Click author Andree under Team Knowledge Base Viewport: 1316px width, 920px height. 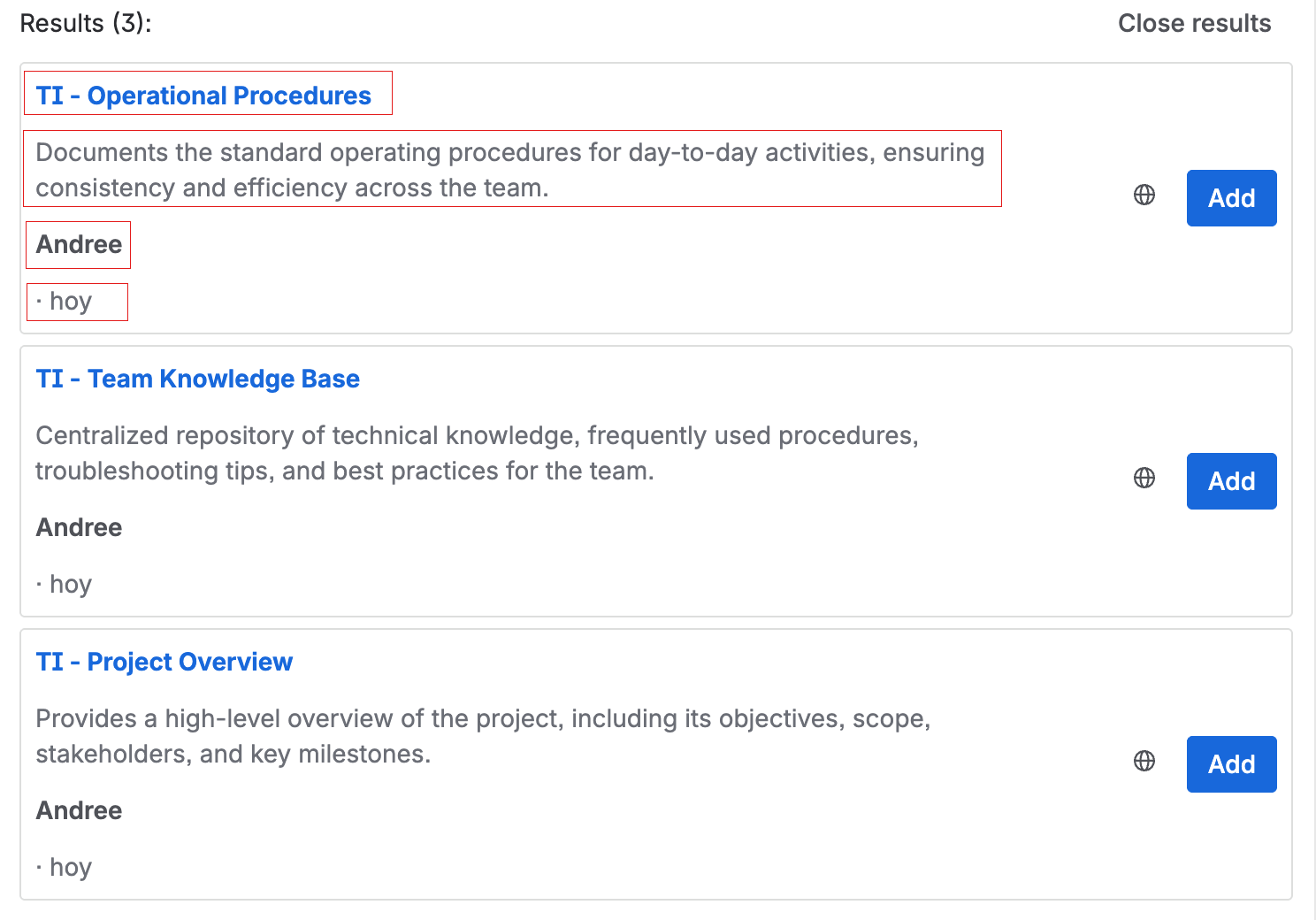tap(79, 527)
